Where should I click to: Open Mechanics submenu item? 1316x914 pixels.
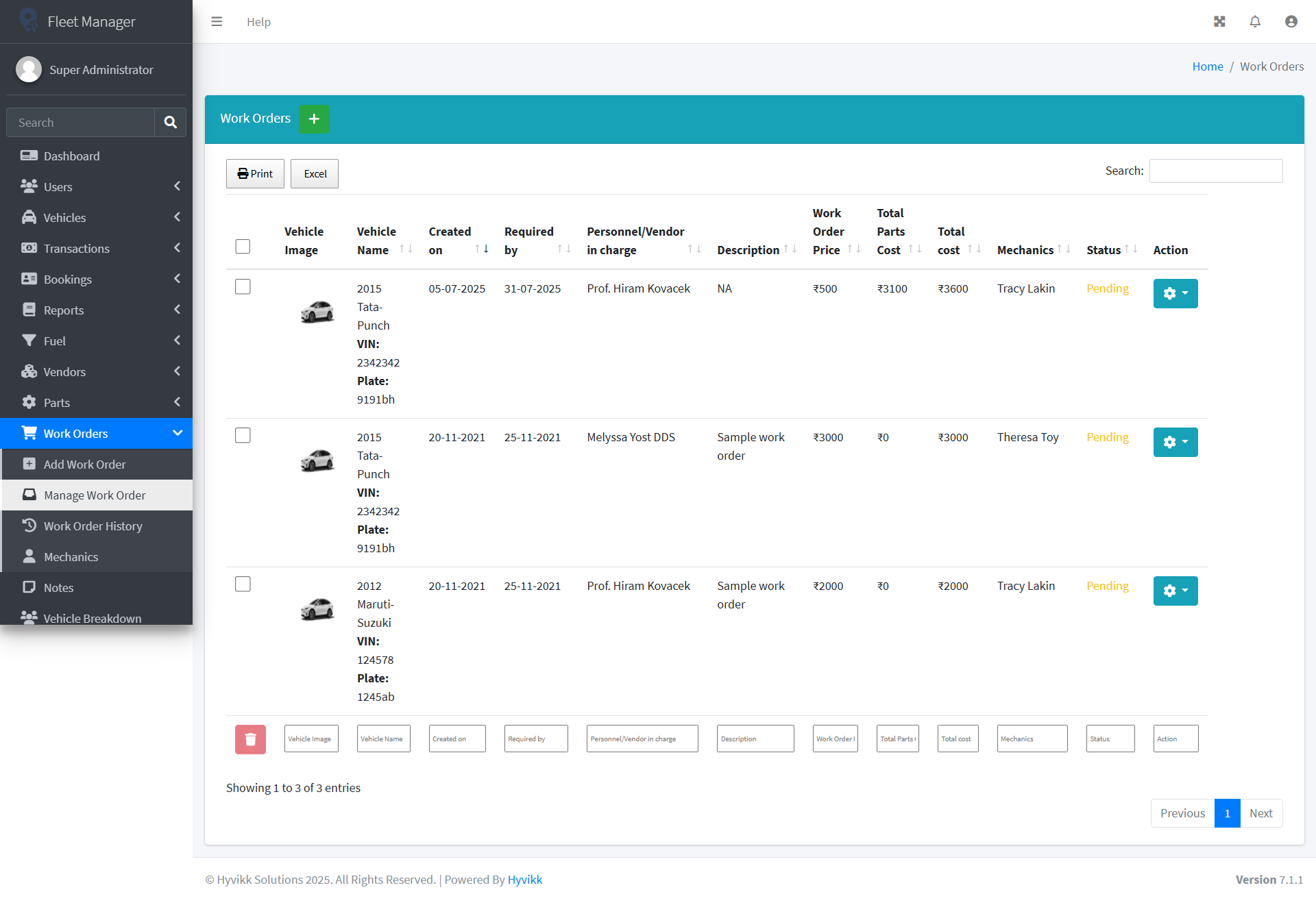pos(71,557)
